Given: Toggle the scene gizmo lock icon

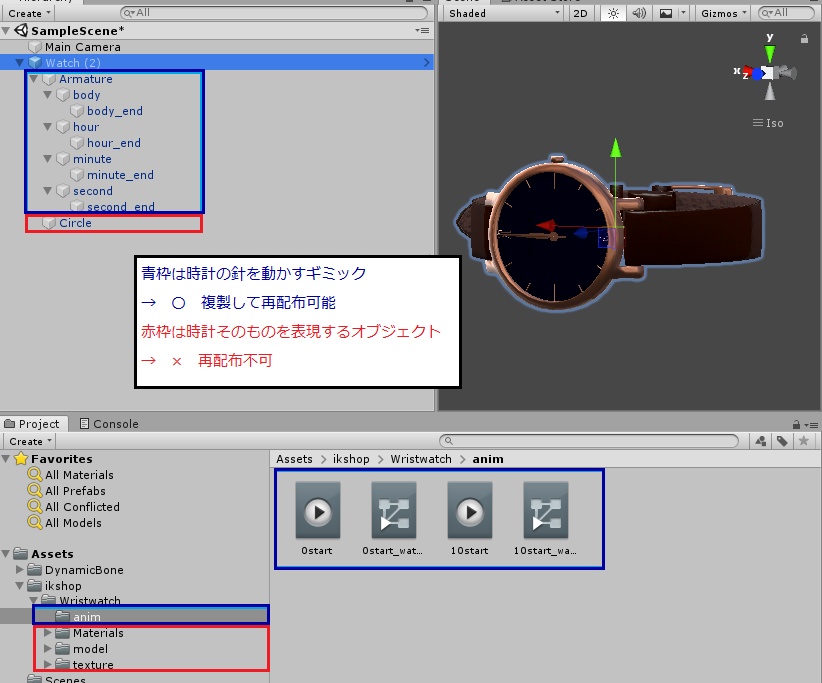Looking at the screenshot, I should (x=804, y=38).
